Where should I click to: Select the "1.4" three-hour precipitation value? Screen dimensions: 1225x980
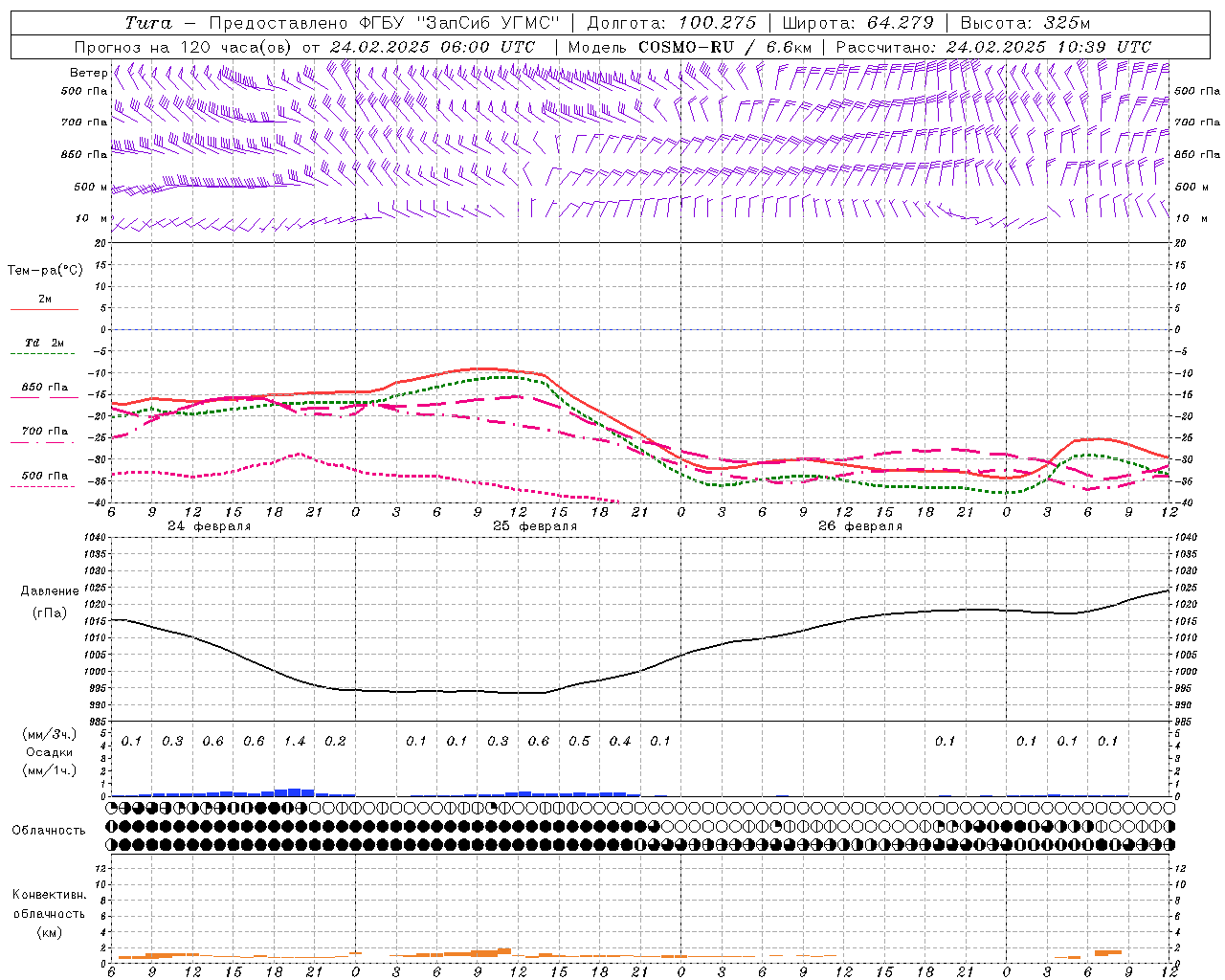tap(295, 742)
